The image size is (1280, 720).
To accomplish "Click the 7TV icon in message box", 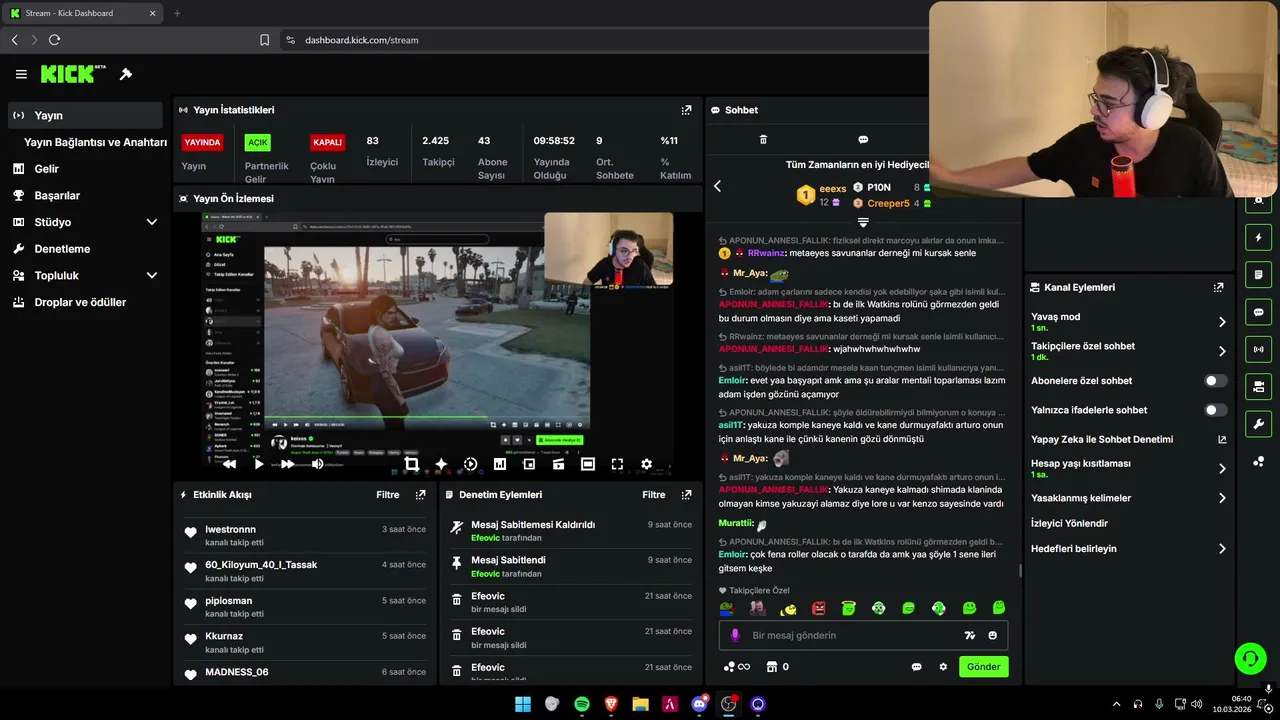I will [969, 635].
